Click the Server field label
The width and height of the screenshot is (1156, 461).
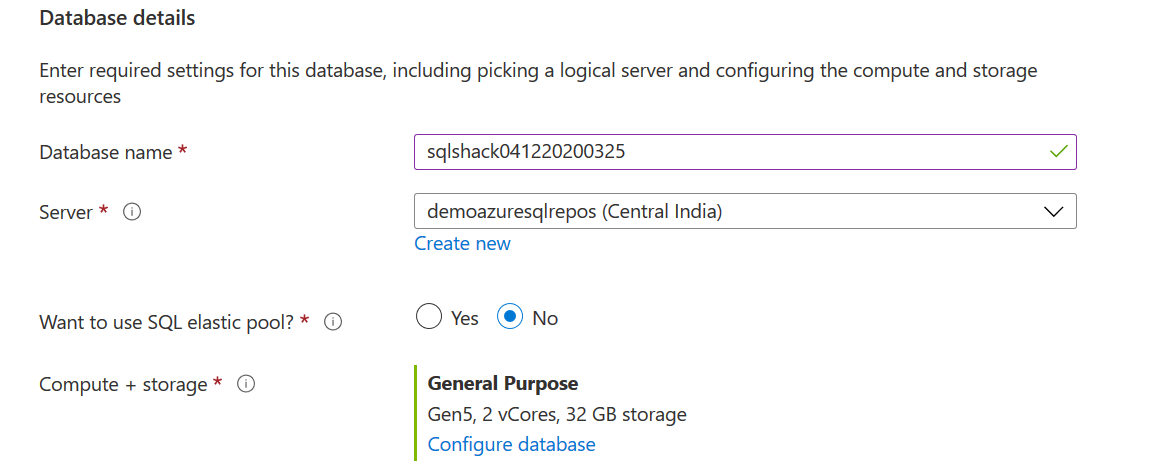66,212
